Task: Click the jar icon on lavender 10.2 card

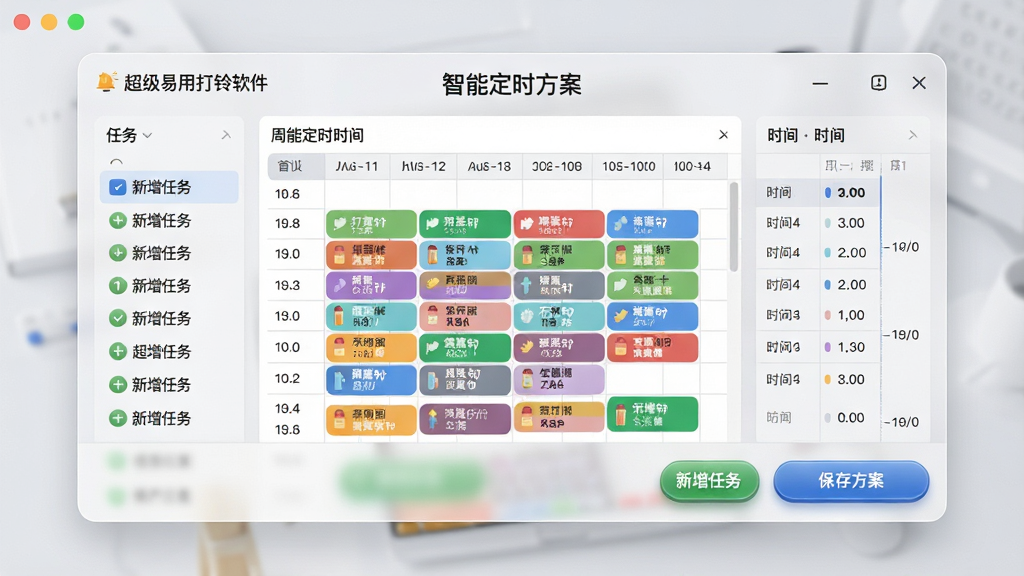Action: (527, 379)
